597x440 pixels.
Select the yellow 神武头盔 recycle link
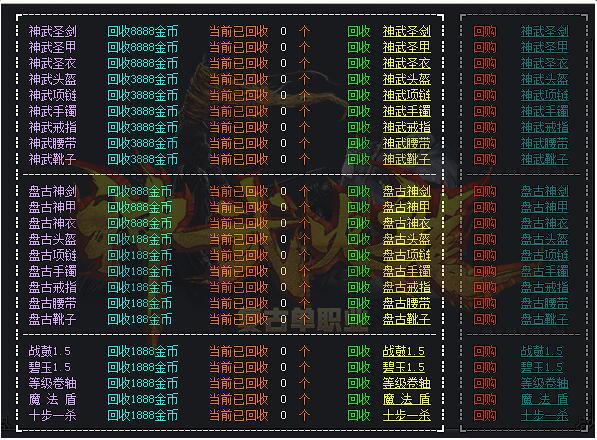pyautogui.click(x=407, y=79)
